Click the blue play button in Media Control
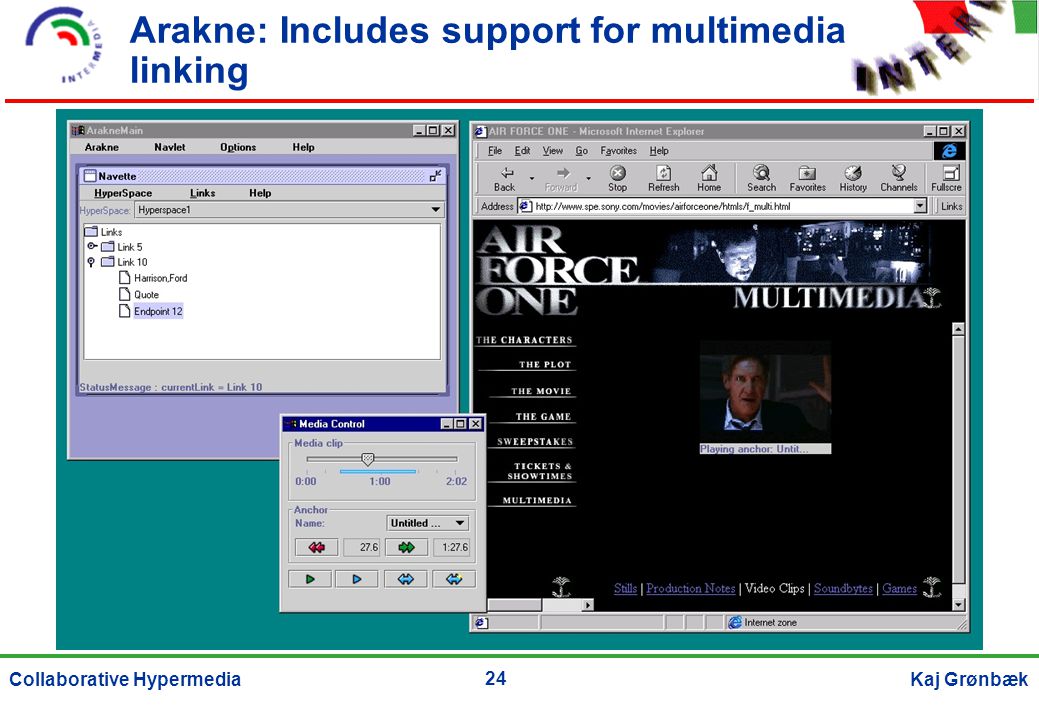The image size is (1039, 720). pyautogui.click(x=356, y=579)
